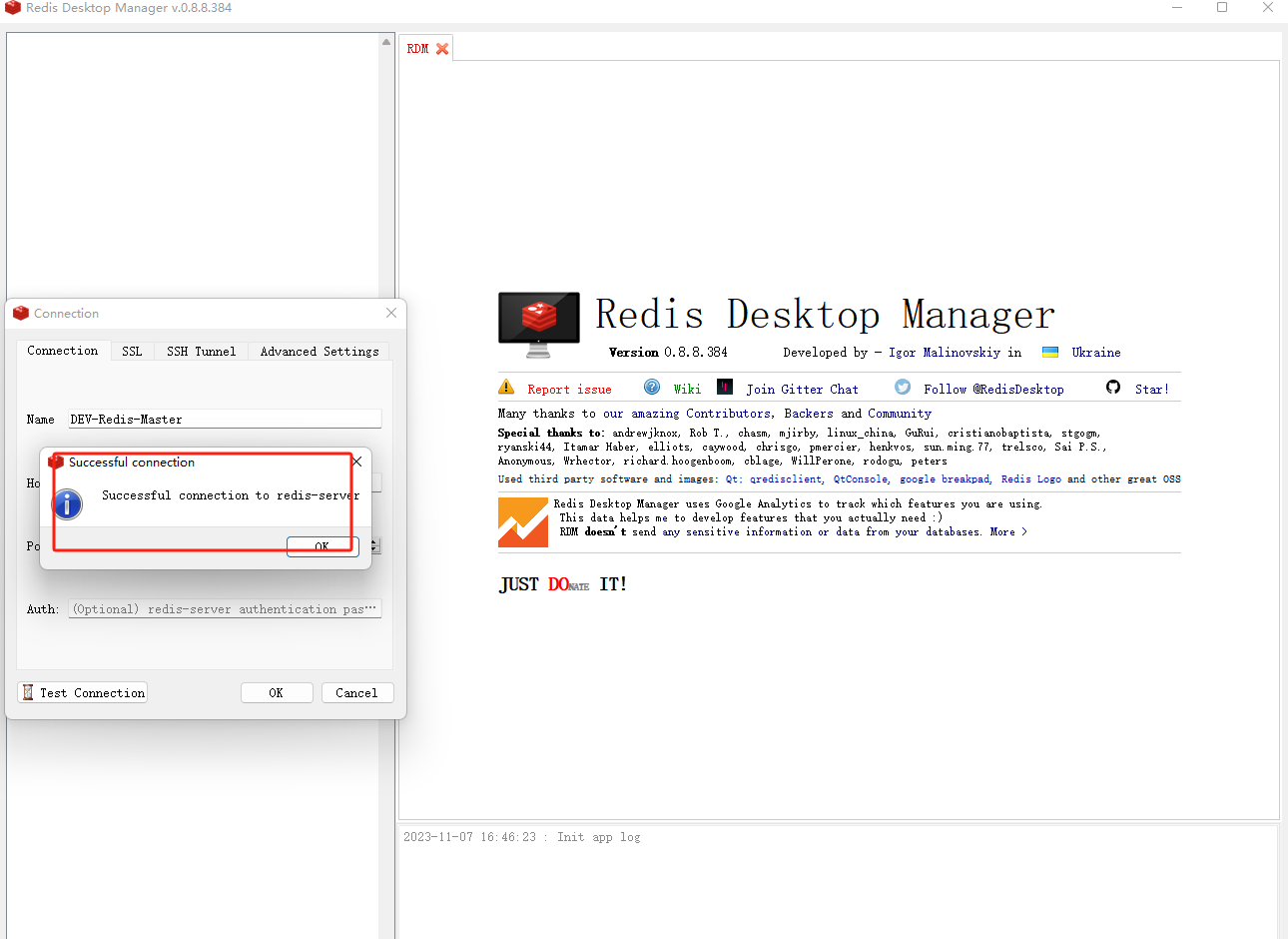Click the Redis logo on the About page
The height and width of the screenshot is (939, 1288).
[x=538, y=322]
